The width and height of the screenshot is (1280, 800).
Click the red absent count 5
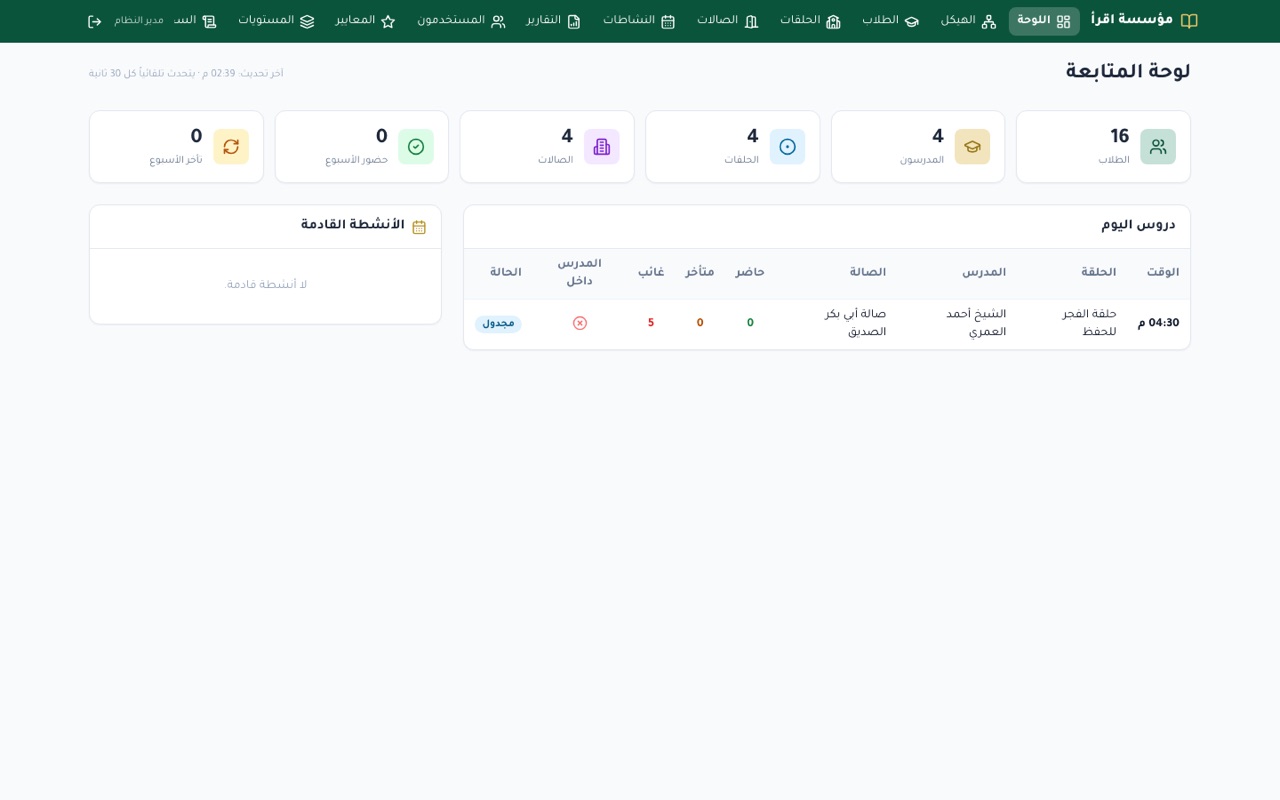coord(651,324)
